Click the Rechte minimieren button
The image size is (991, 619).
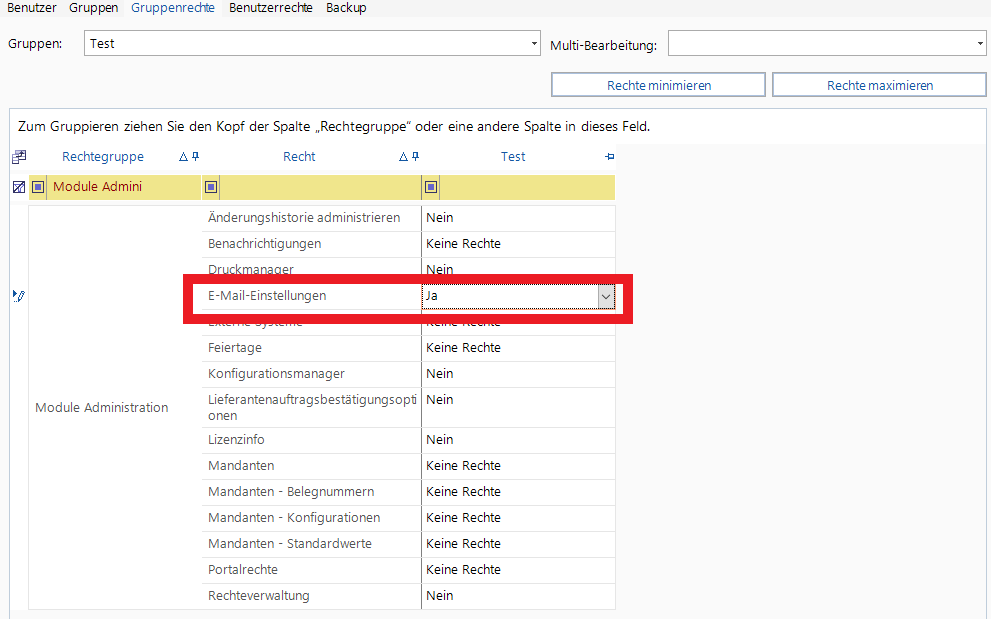[x=658, y=85]
